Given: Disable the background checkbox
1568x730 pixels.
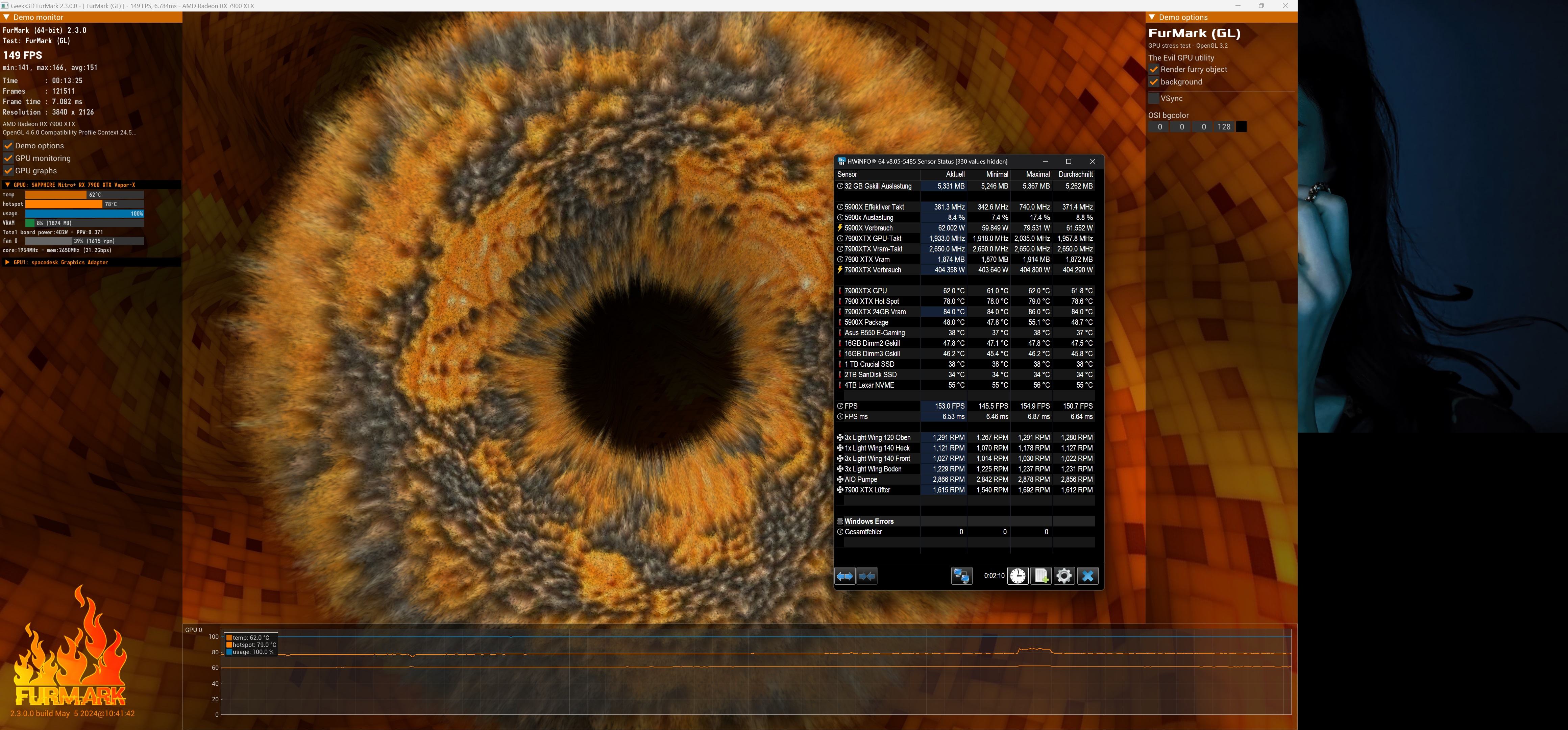Looking at the screenshot, I should click(x=1153, y=81).
